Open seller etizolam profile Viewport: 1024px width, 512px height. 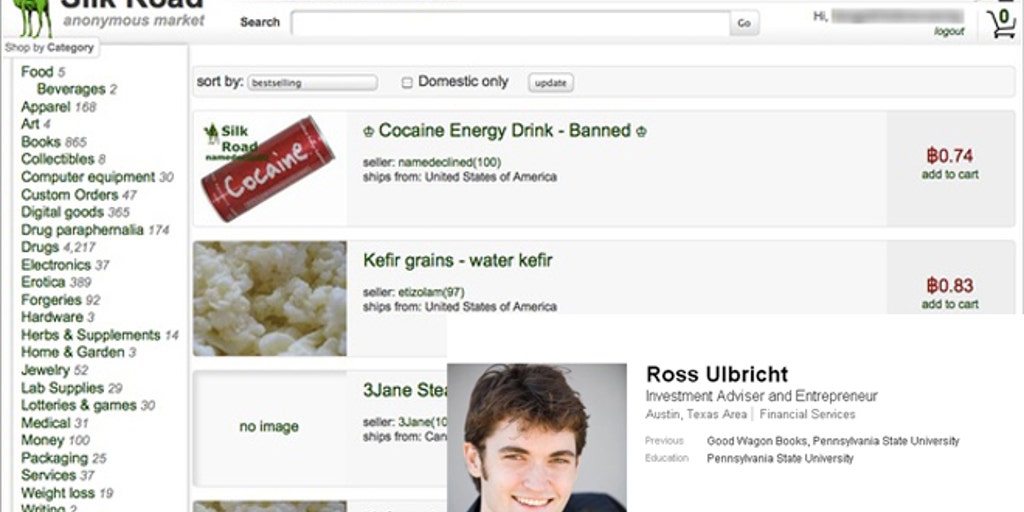click(x=432, y=292)
